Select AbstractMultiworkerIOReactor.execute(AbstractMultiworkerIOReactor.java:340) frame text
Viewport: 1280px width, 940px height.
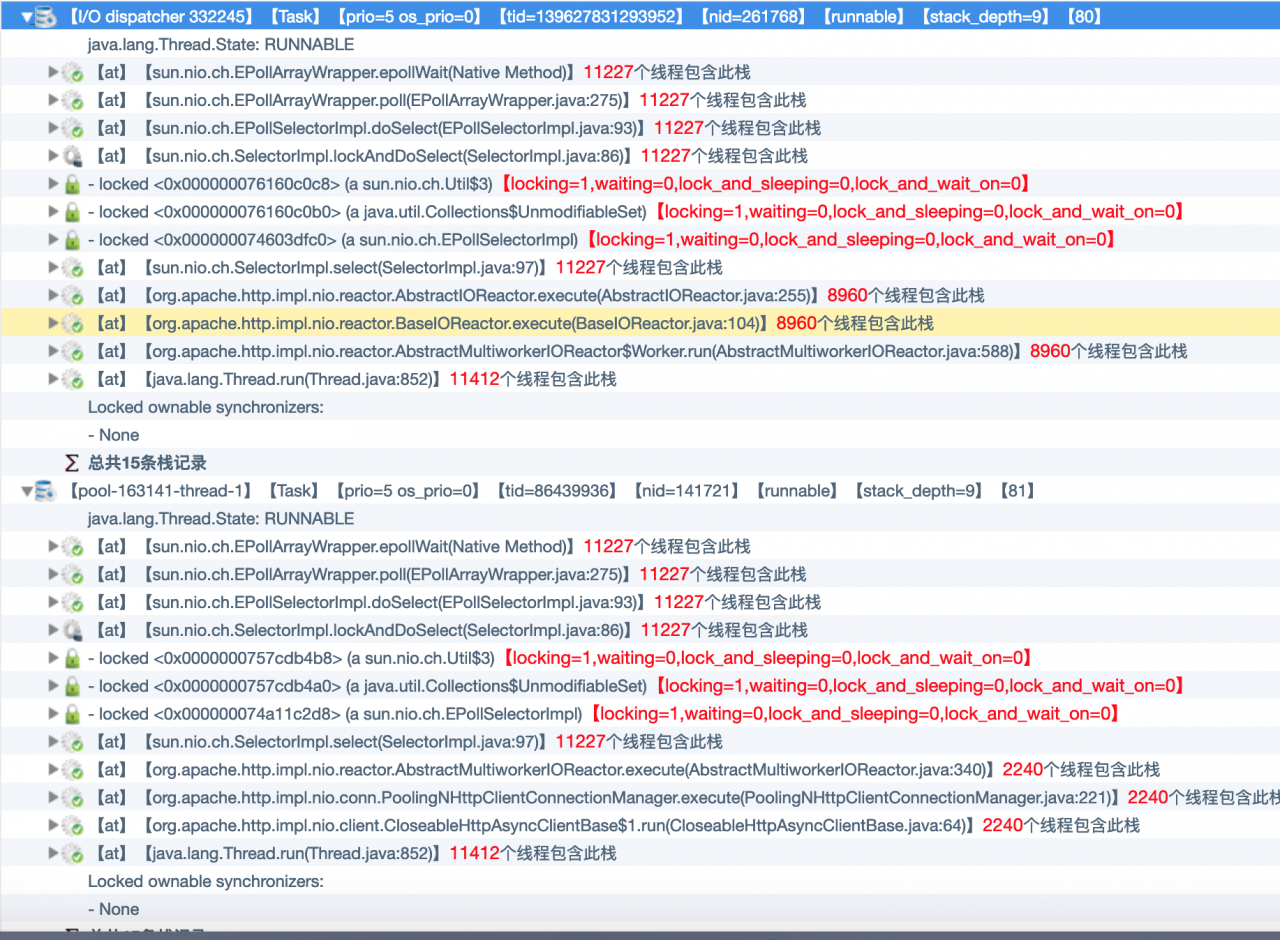[x=569, y=769]
